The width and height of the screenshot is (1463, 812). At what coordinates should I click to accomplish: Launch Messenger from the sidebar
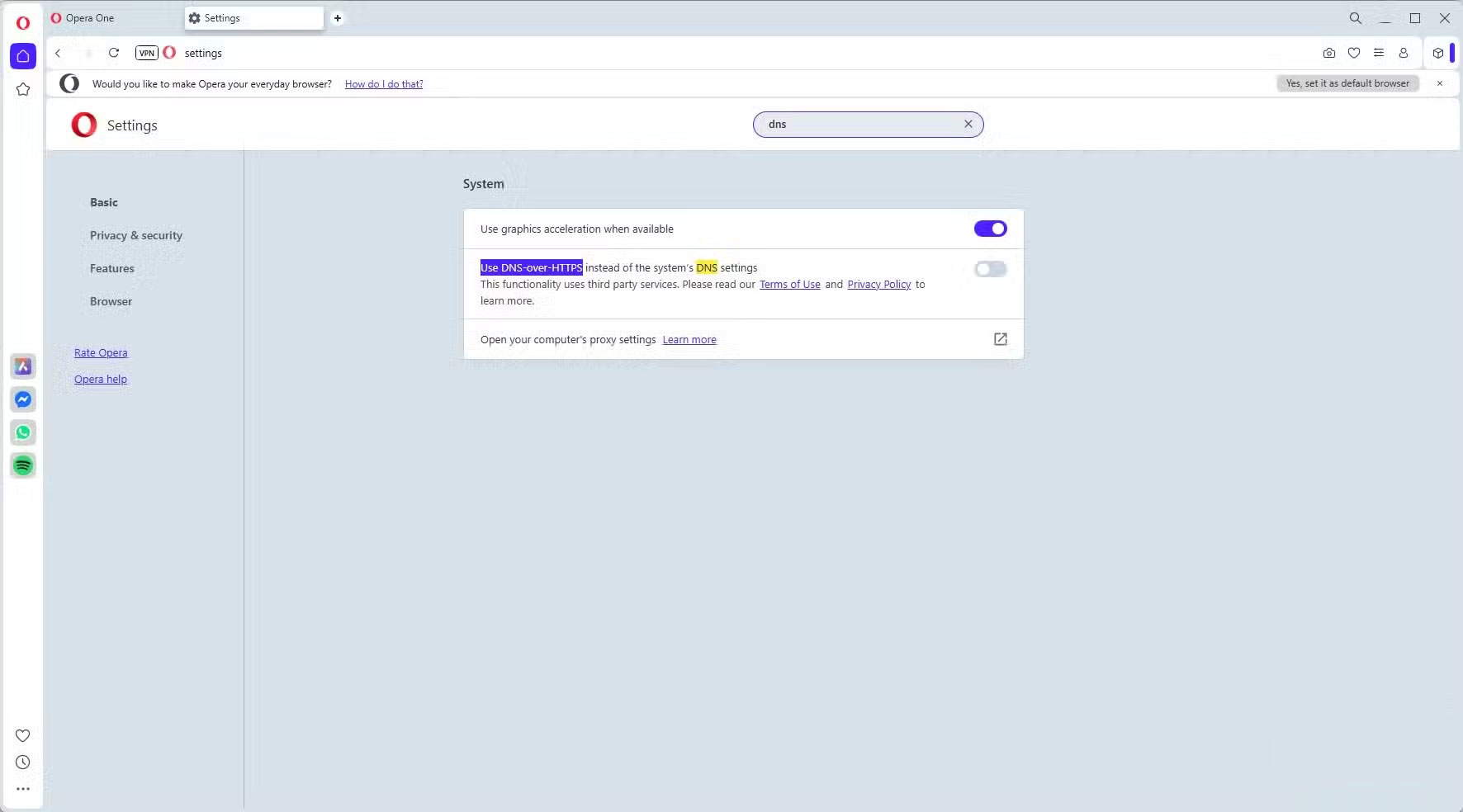coord(23,399)
